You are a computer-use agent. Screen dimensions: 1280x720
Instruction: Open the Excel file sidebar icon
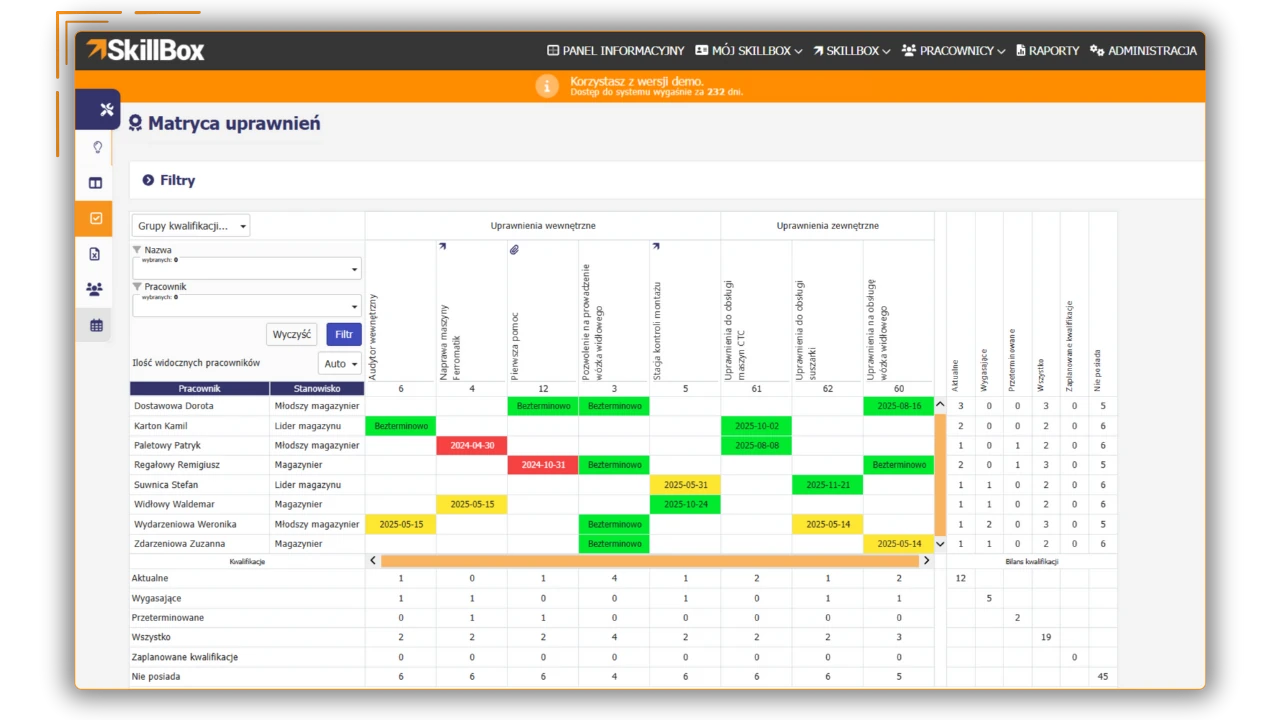pos(95,254)
